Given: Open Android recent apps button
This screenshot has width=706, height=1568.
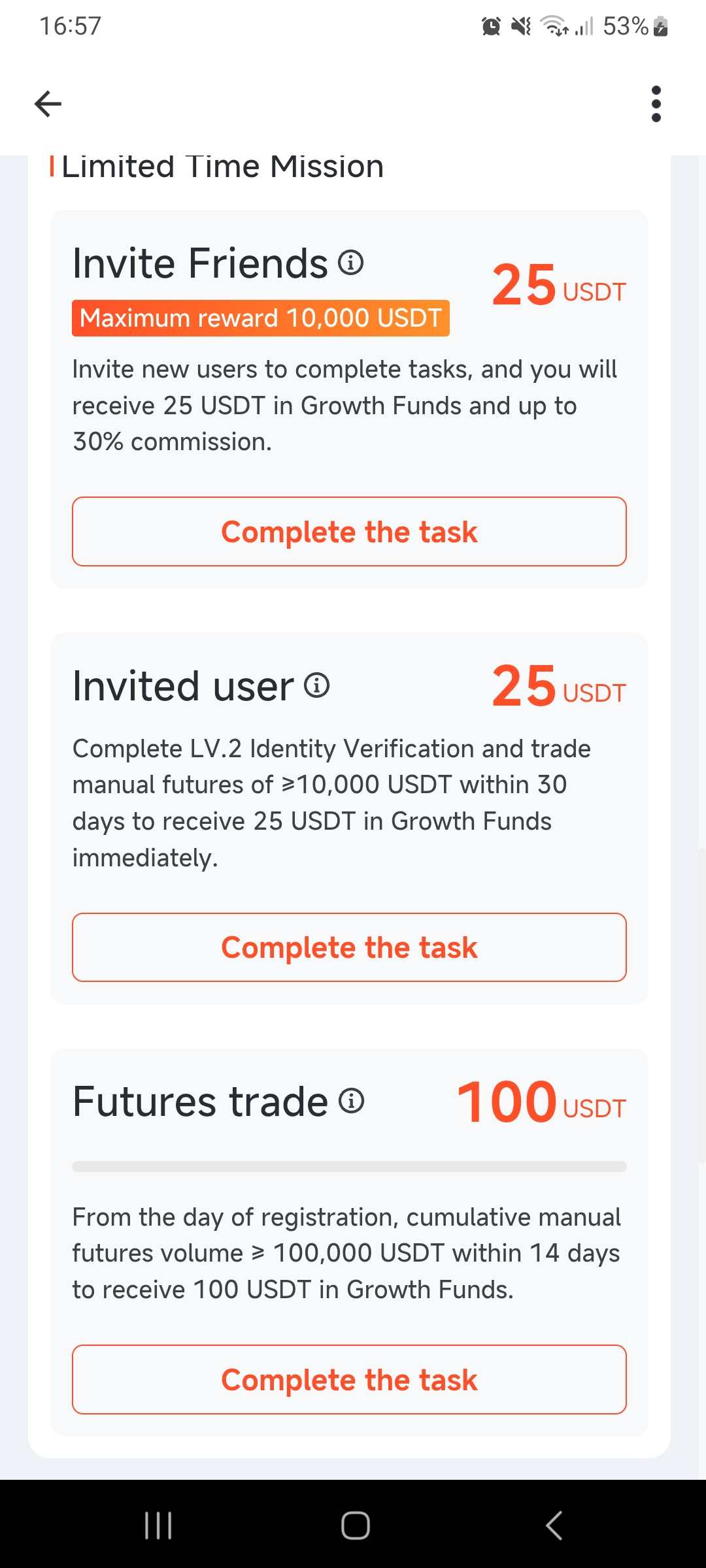Looking at the screenshot, I should pos(158,1526).
